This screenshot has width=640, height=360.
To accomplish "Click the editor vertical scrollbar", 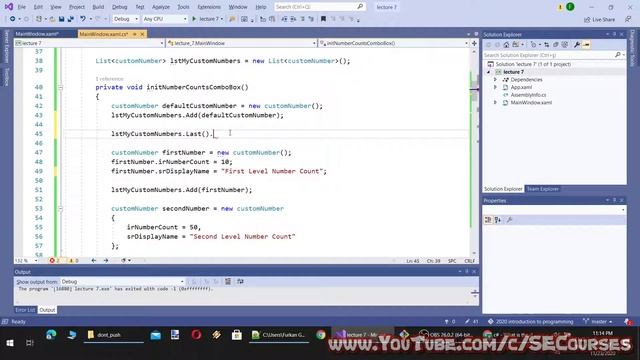I will [474, 152].
